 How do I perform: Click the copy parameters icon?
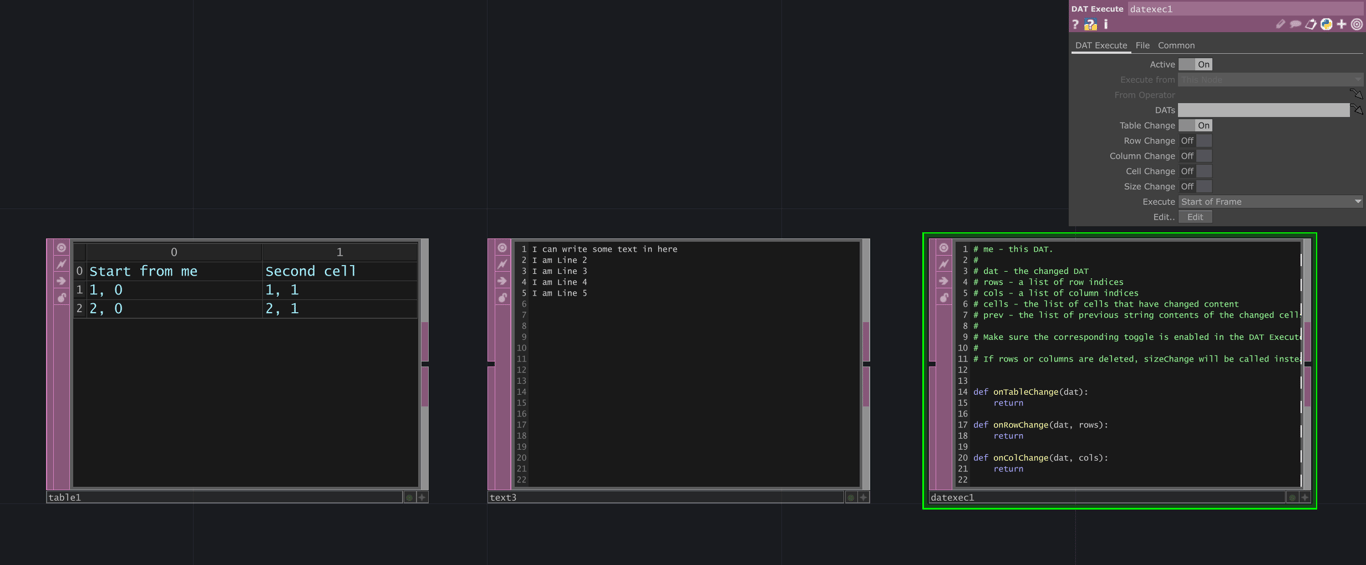[1310, 24]
